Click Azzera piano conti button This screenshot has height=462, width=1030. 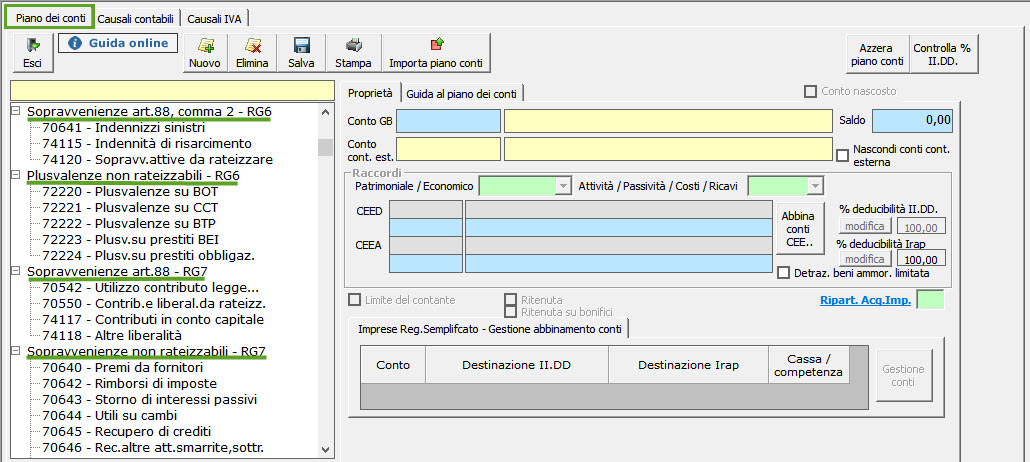(878, 53)
